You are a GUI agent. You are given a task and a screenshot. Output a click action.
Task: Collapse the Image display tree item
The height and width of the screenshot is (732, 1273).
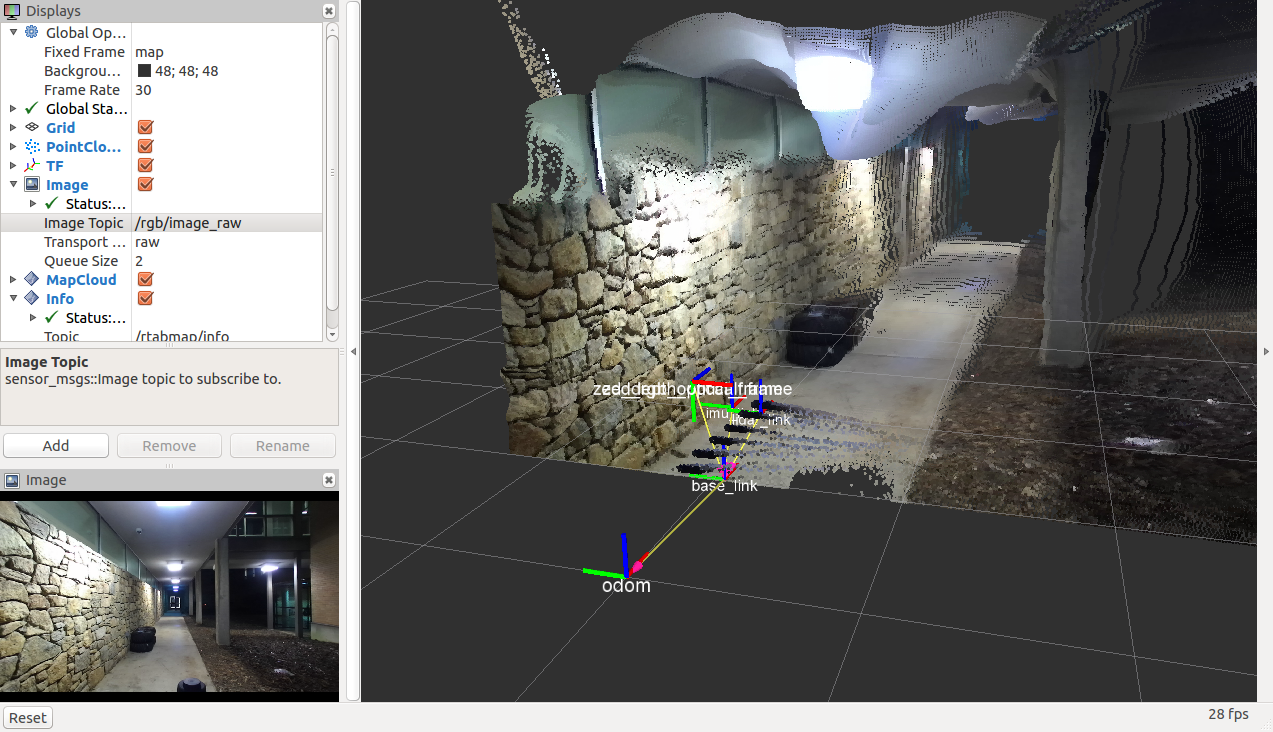point(13,184)
